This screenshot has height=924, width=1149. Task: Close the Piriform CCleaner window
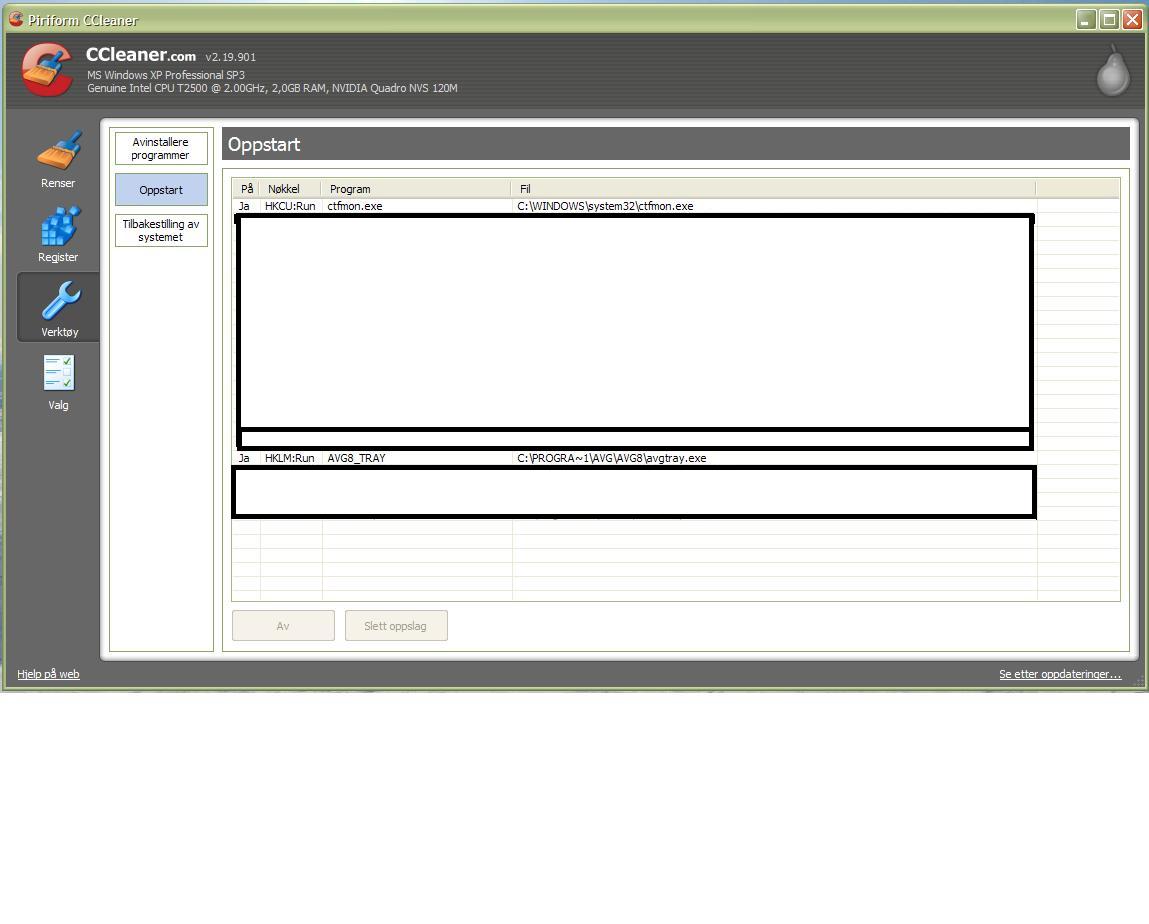click(x=1133, y=20)
